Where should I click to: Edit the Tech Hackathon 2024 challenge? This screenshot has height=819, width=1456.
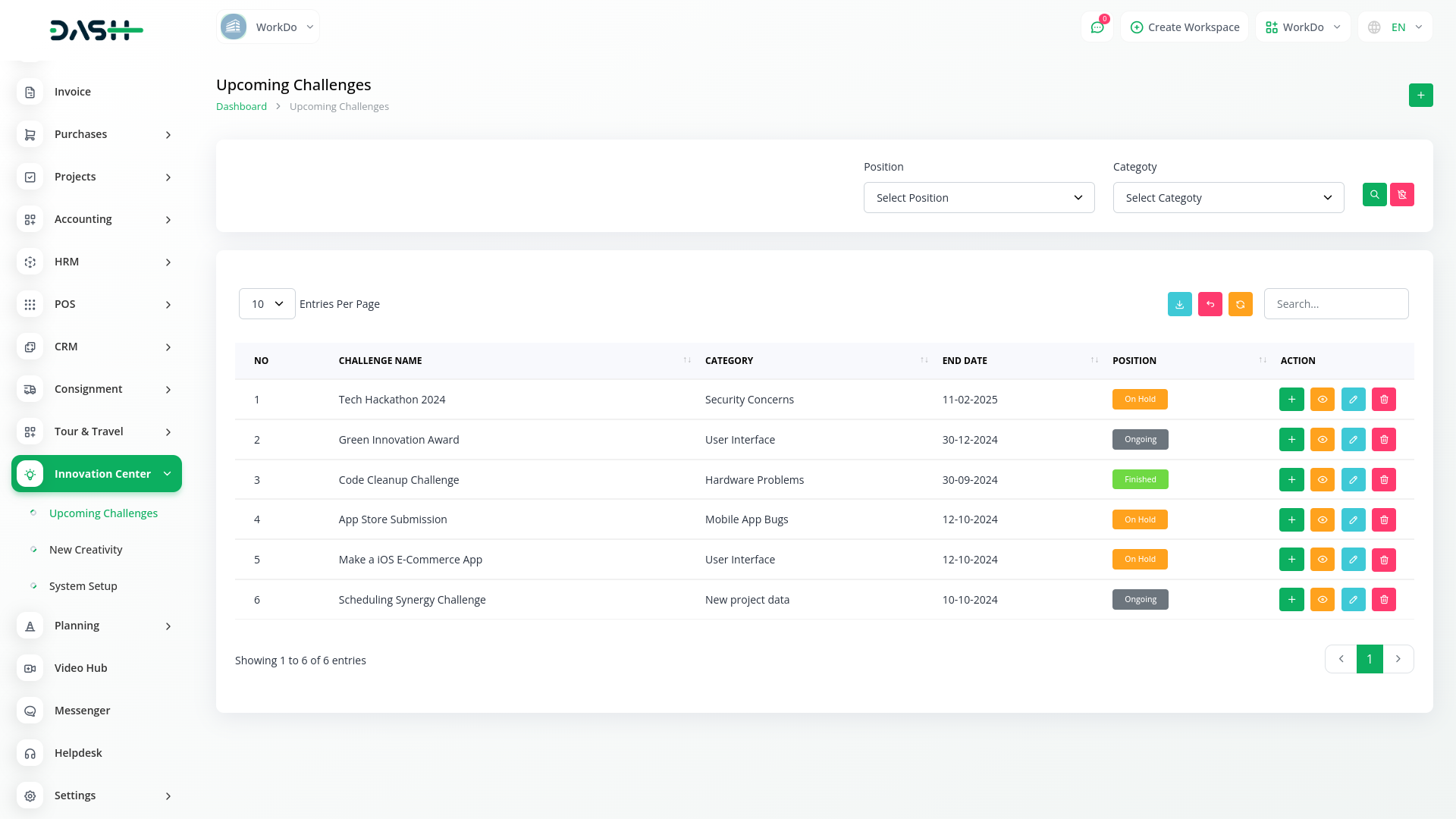tap(1353, 400)
